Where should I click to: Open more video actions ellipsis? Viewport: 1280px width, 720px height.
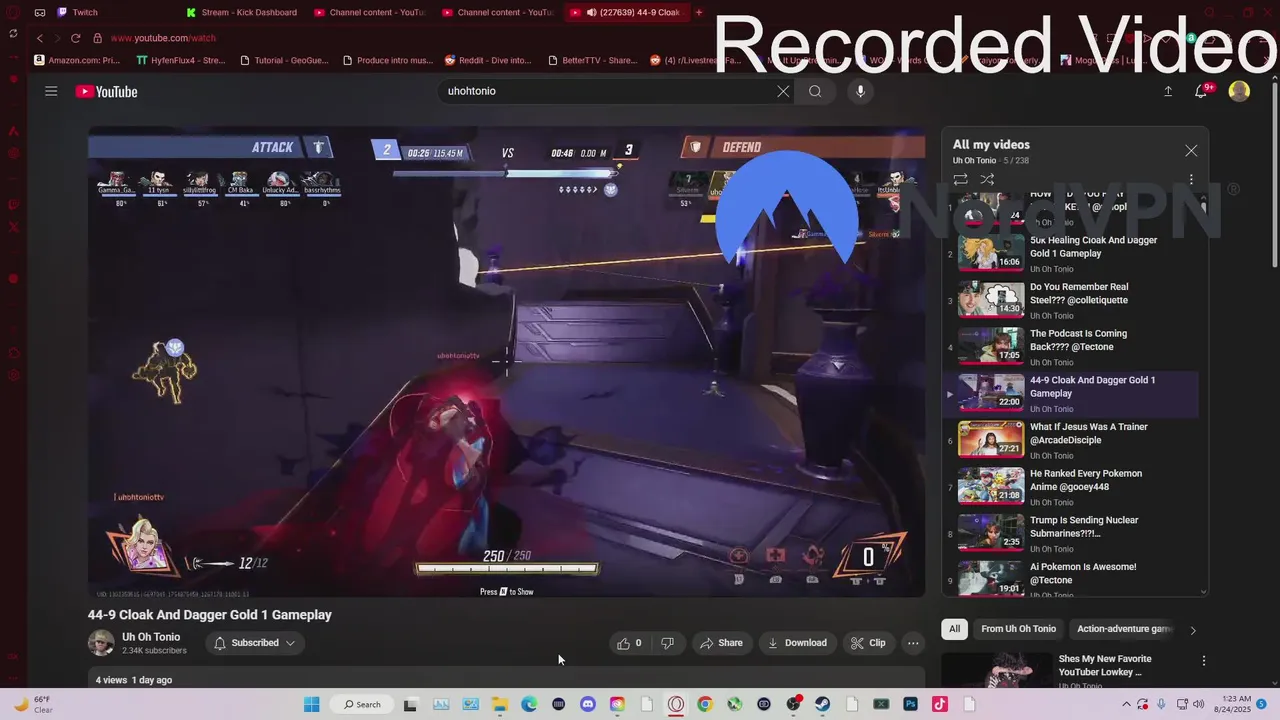pos(913,643)
